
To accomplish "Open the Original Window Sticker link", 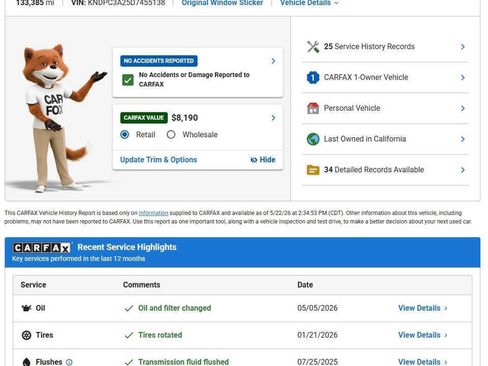I will (x=222, y=3).
